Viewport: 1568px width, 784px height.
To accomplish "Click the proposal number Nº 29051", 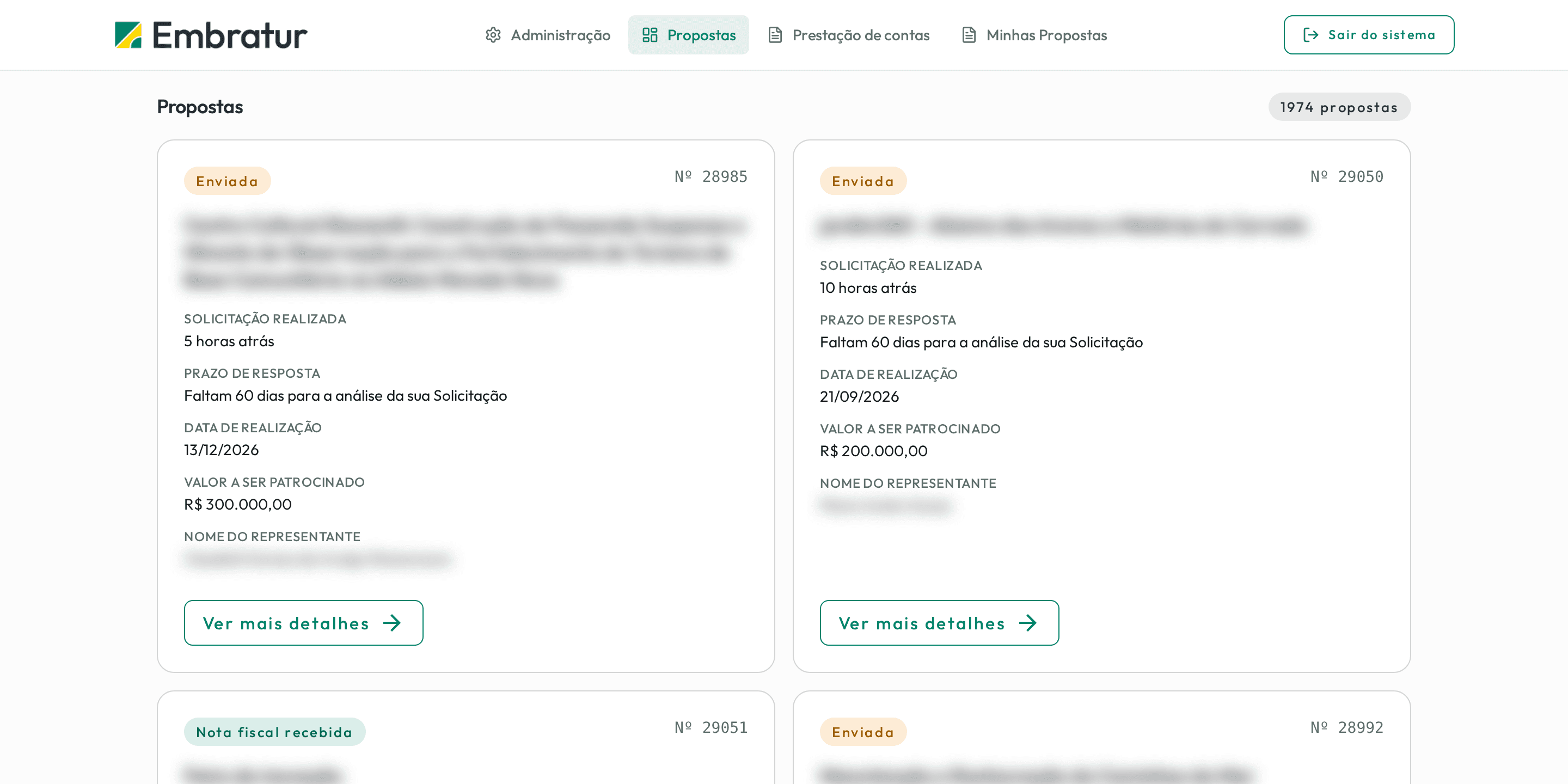I will point(711,727).
